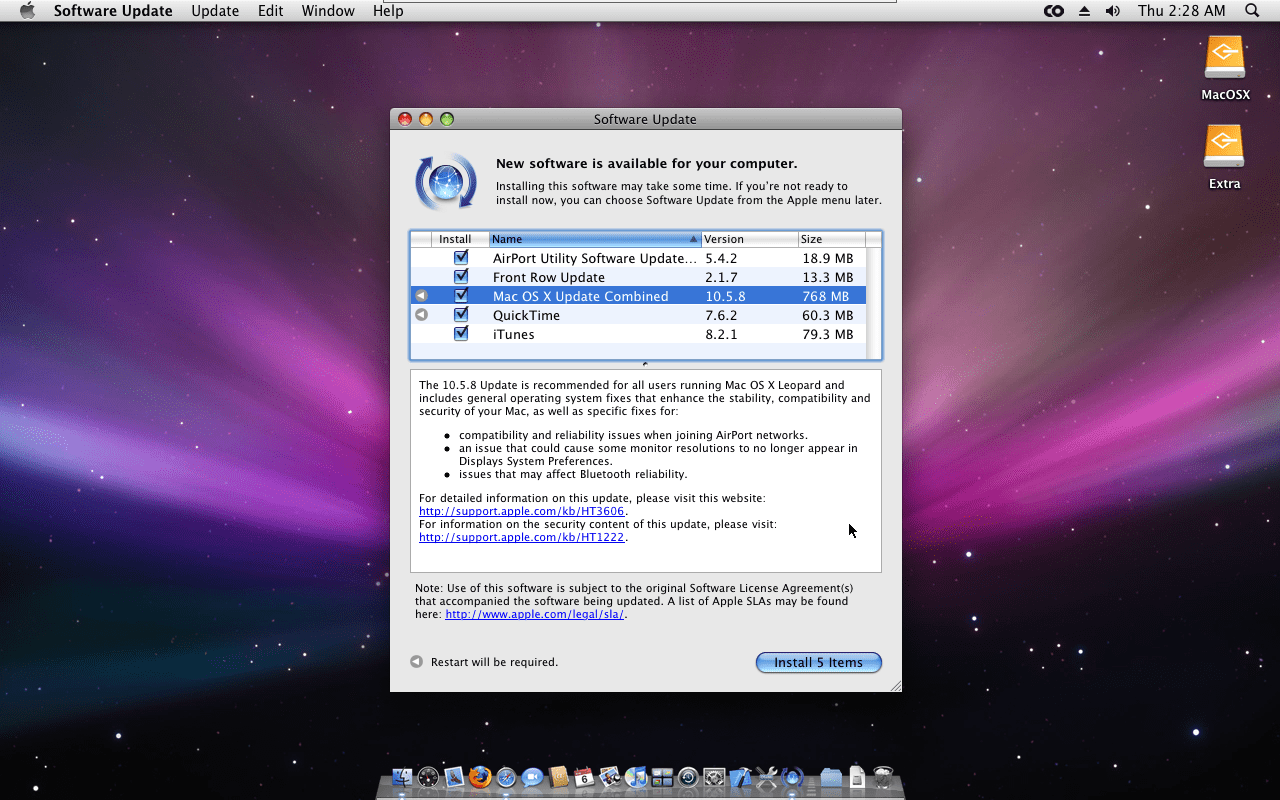Open the Update menu

[215, 11]
